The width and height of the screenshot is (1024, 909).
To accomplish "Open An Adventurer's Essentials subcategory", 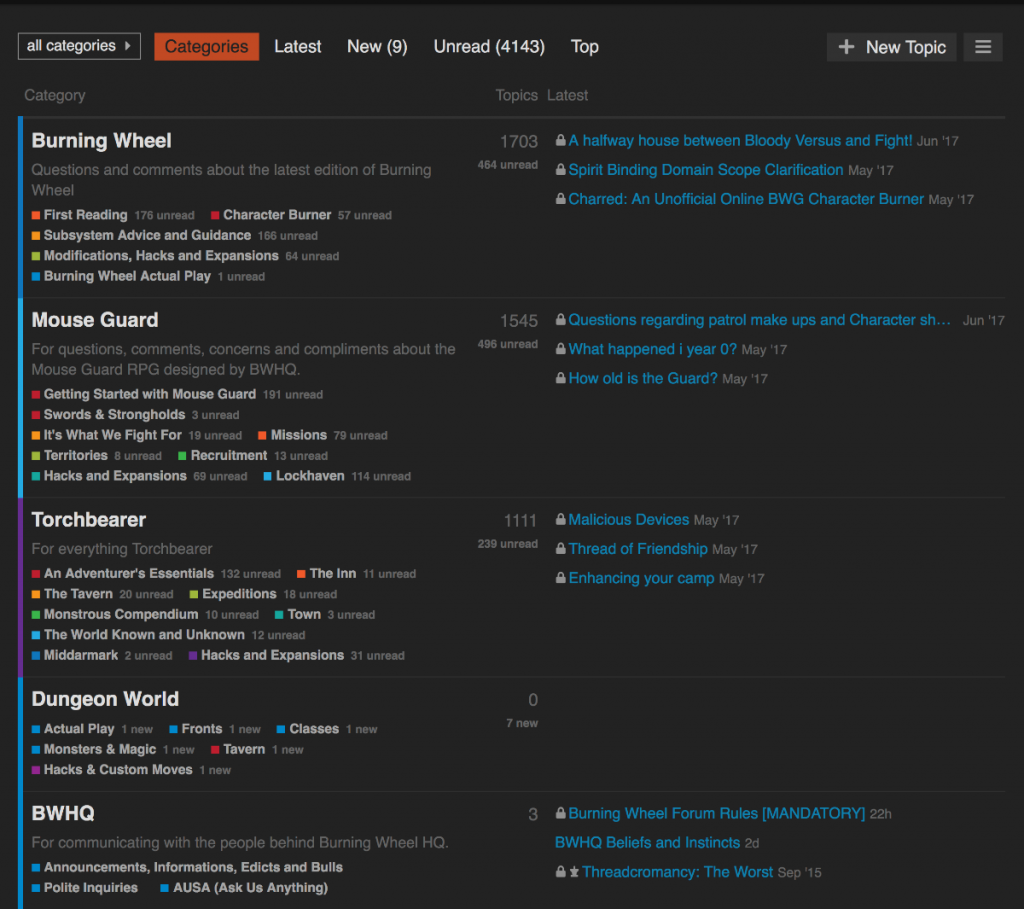I will (129, 573).
